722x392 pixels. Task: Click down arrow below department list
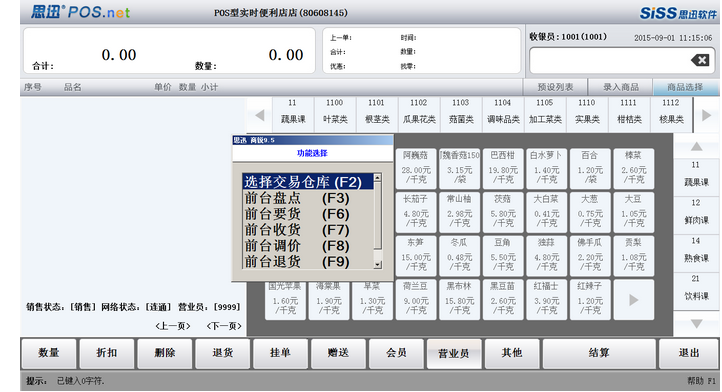point(696,324)
